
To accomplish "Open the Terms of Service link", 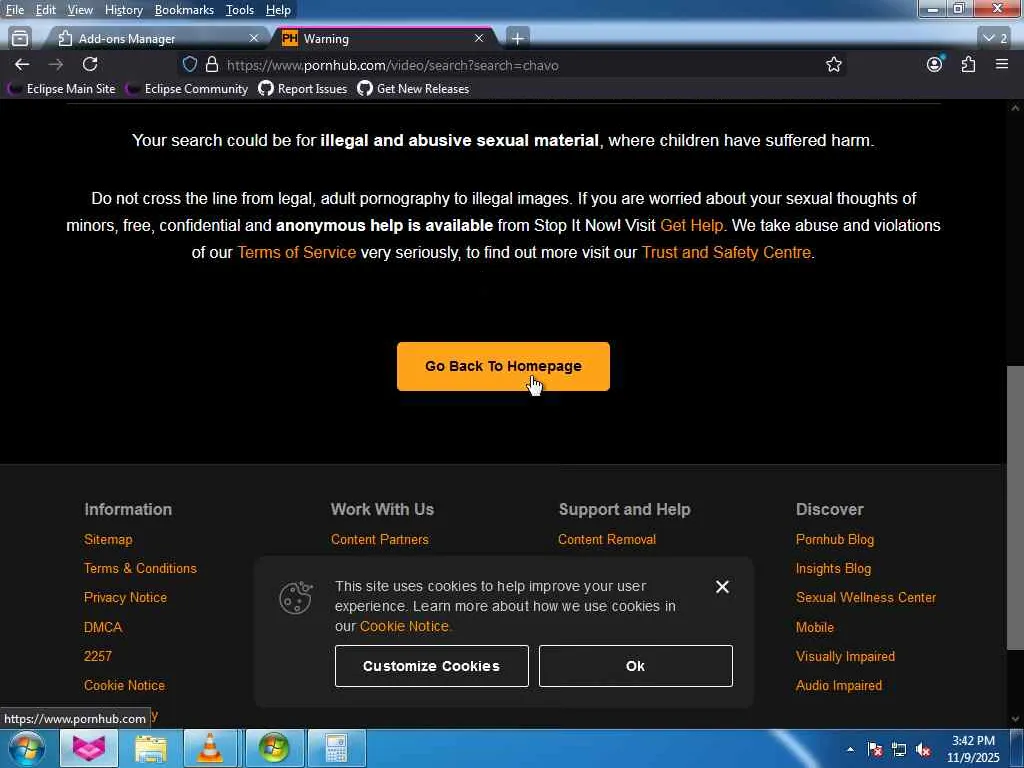I will click(296, 253).
